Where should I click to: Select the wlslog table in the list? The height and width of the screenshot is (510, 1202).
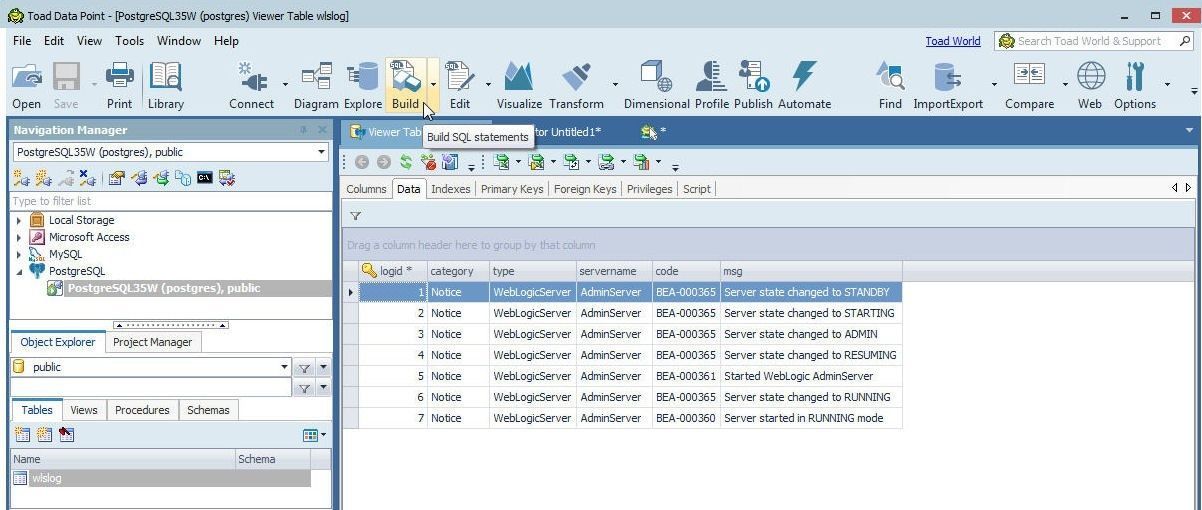coord(160,478)
